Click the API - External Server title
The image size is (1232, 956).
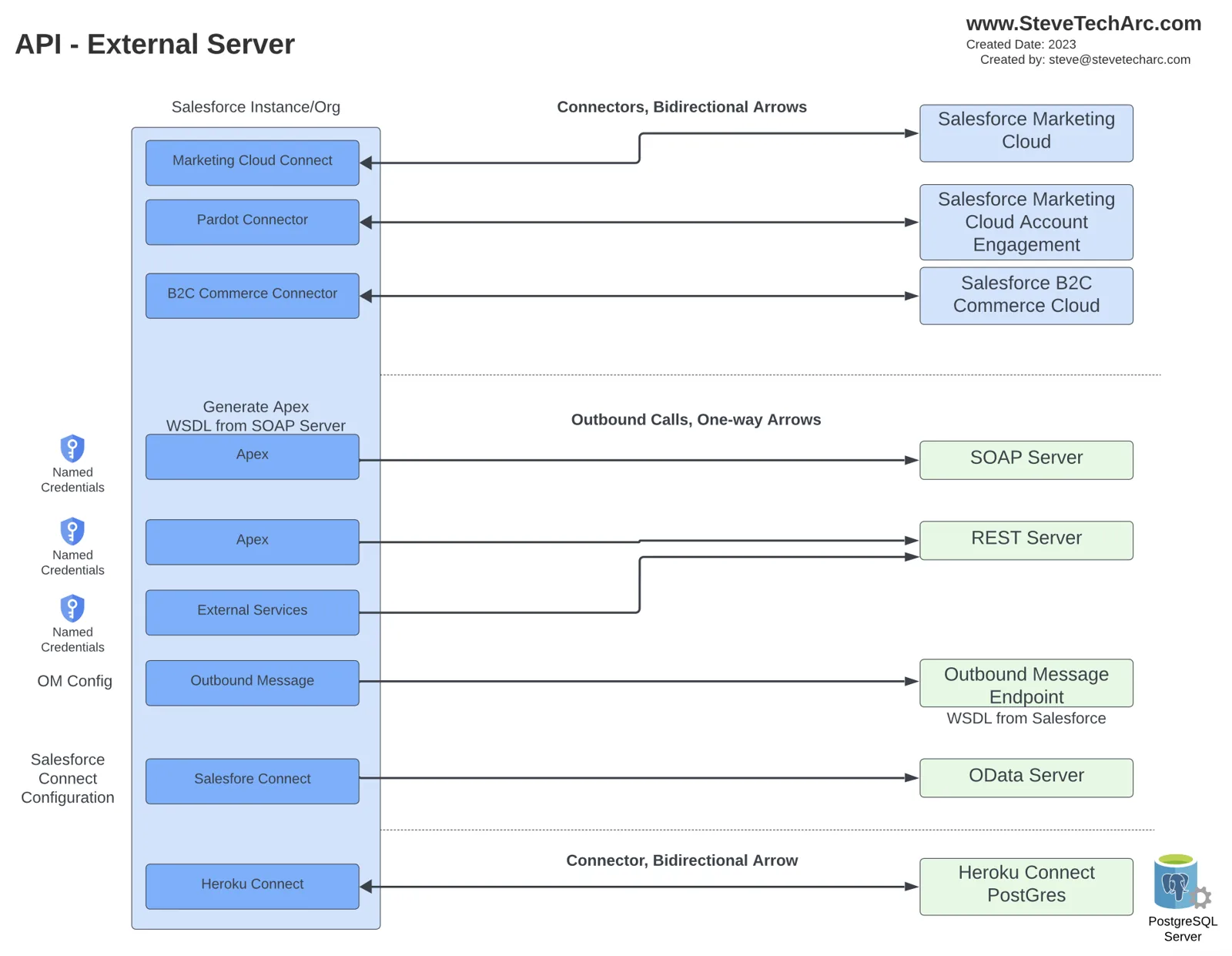click(155, 45)
